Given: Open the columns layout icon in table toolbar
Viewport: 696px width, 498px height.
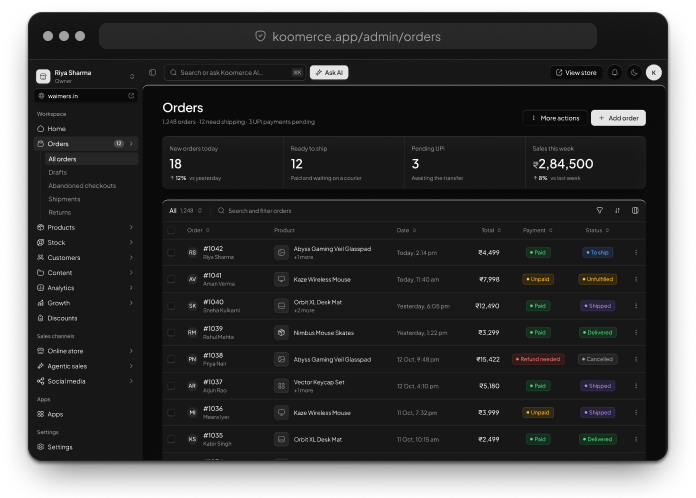Looking at the screenshot, I should point(635,210).
